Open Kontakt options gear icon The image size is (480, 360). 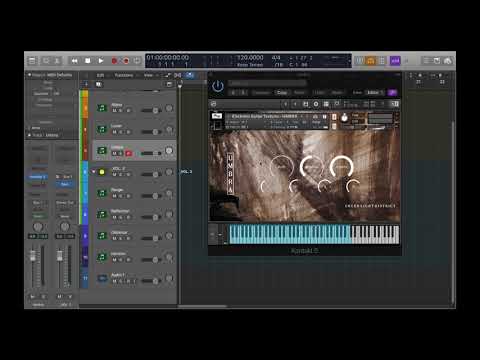click(316, 104)
